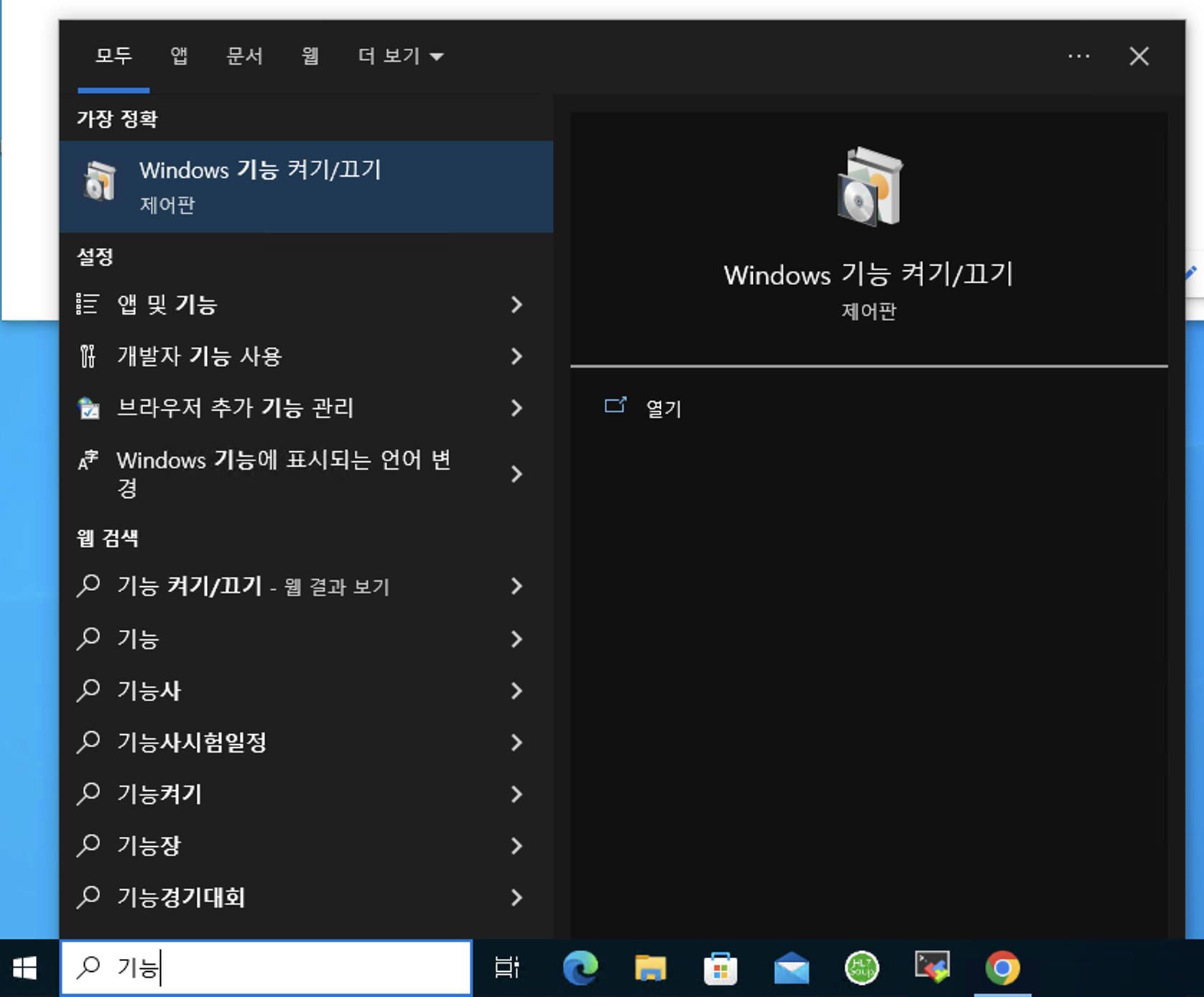Select the 기능경기대회 web suggestion
Viewport: 1204px width, 997px height.
[307, 897]
